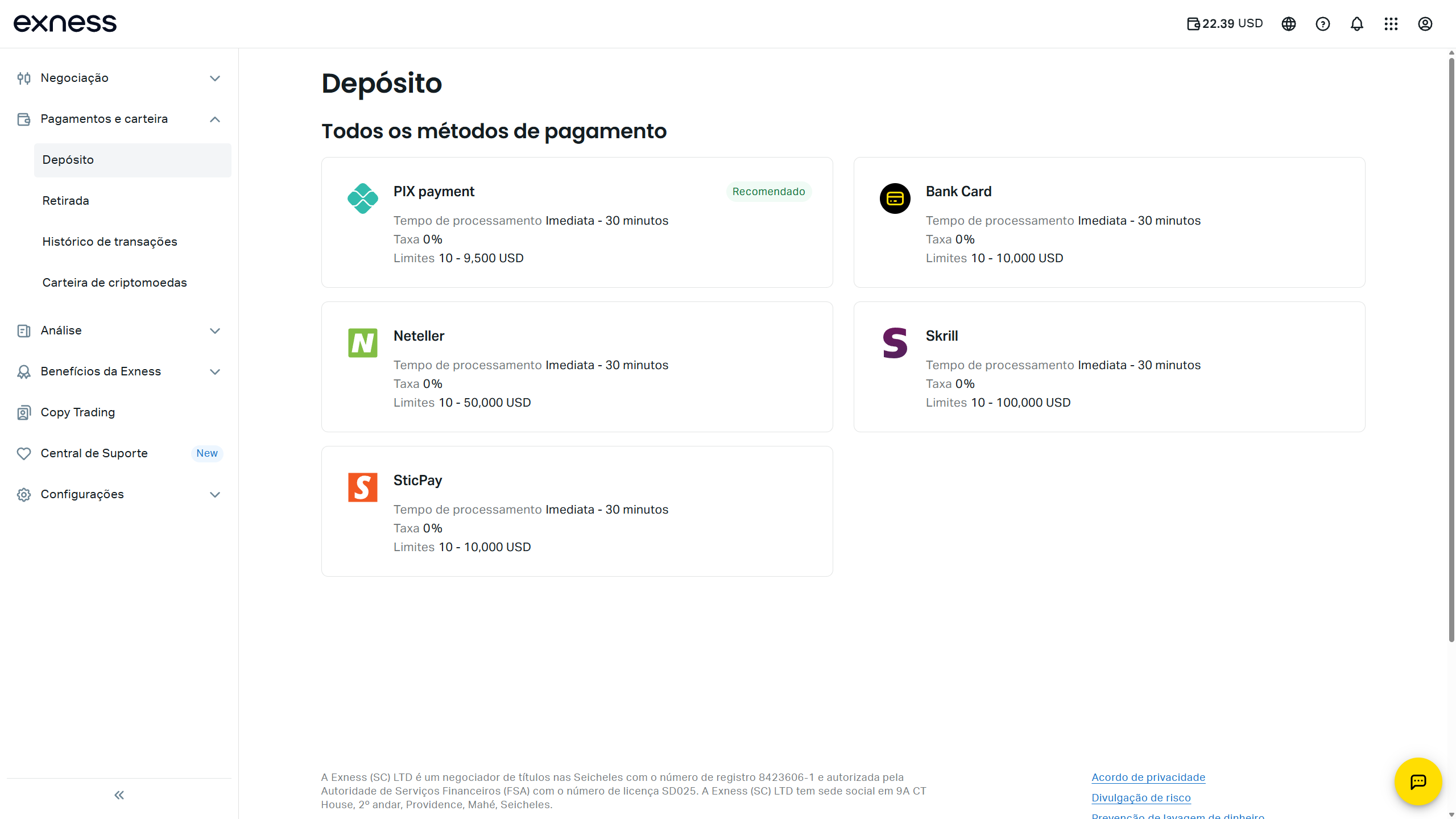Image resolution: width=1456 pixels, height=819 pixels.
Task: Open Histórico de transações
Action: pos(133,242)
